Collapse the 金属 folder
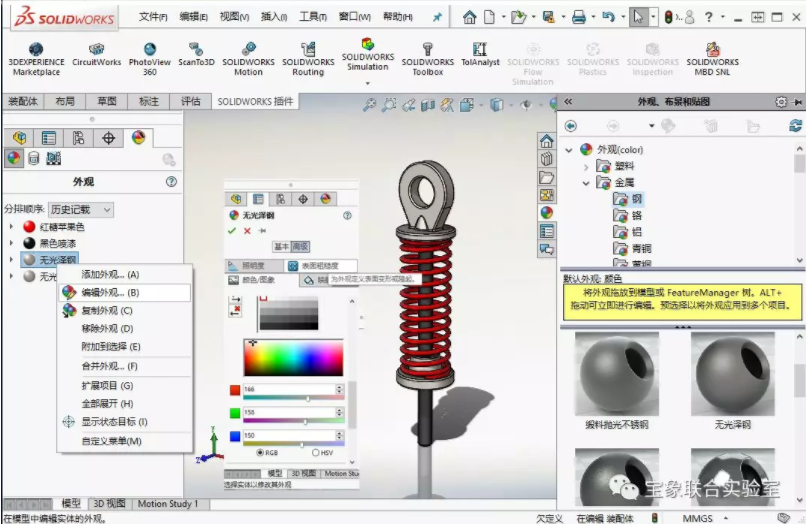 point(586,183)
